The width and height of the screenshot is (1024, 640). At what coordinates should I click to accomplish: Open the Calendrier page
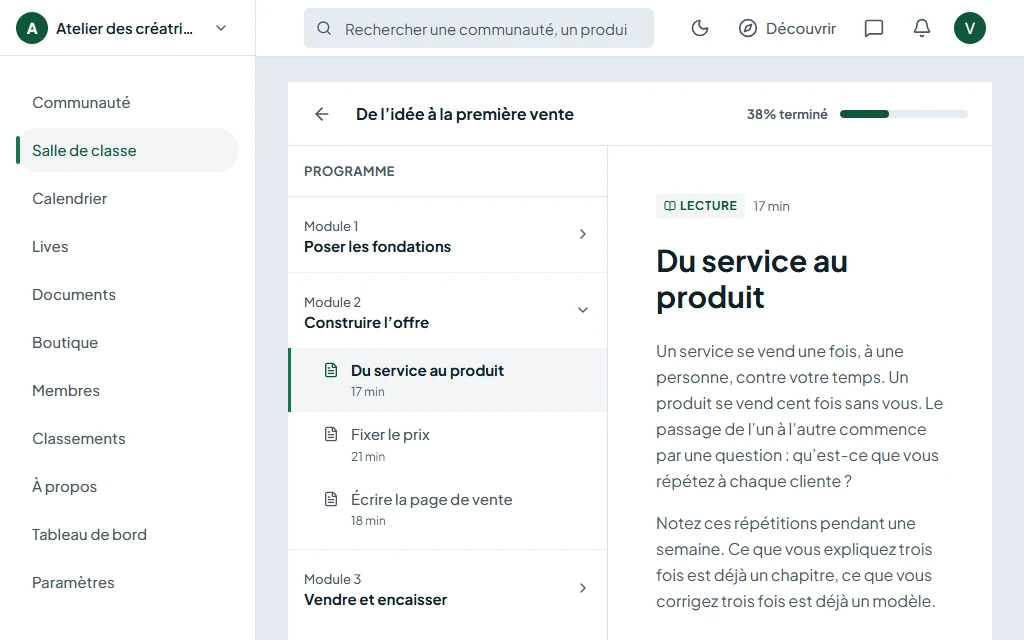tap(127, 199)
